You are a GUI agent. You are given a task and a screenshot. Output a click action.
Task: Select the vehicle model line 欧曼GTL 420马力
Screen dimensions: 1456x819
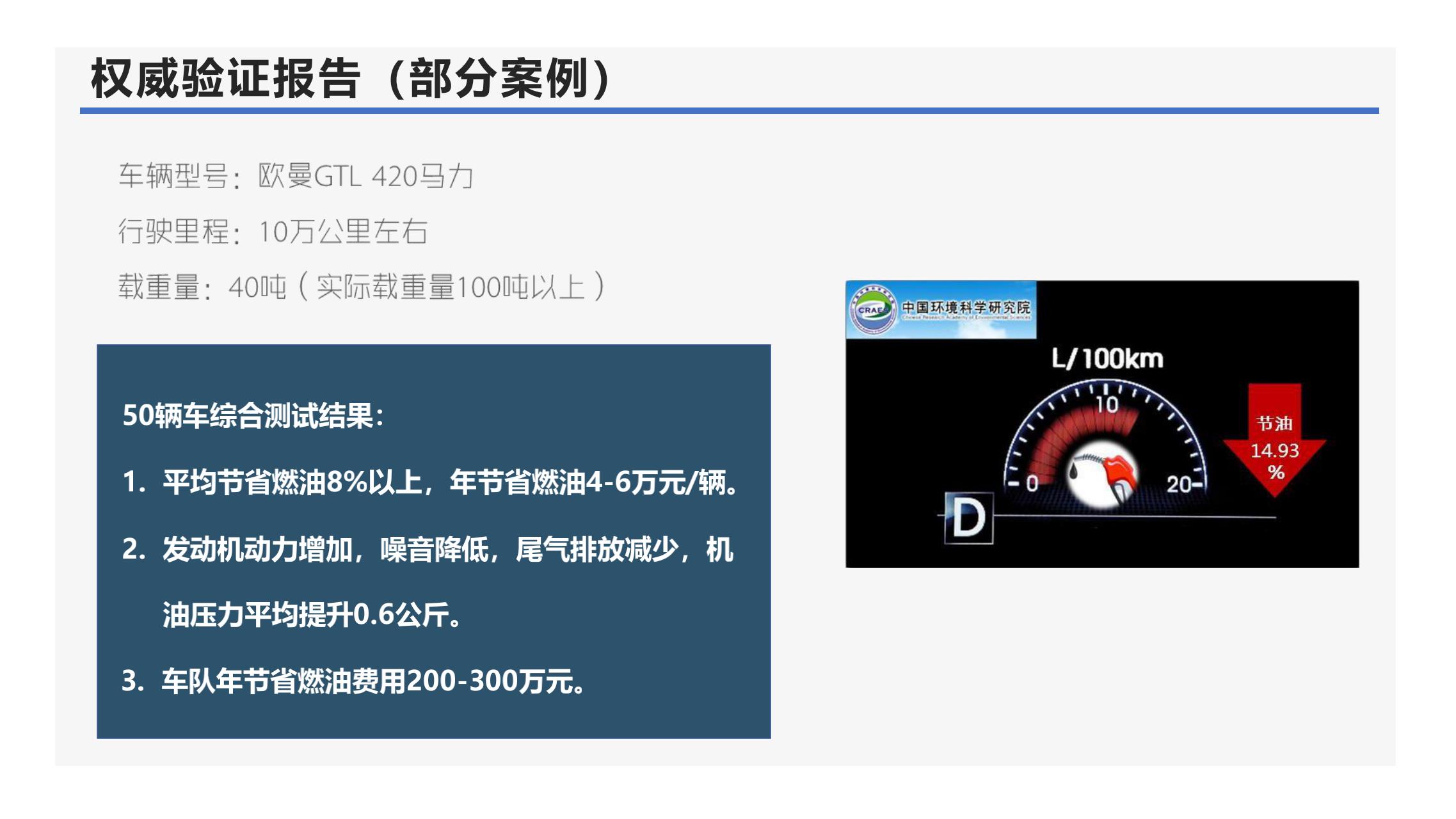tap(296, 176)
